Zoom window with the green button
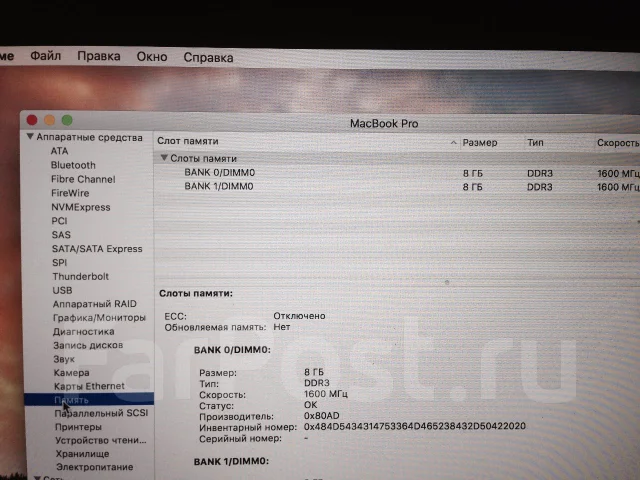The image size is (640, 480). tap(67, 120)
